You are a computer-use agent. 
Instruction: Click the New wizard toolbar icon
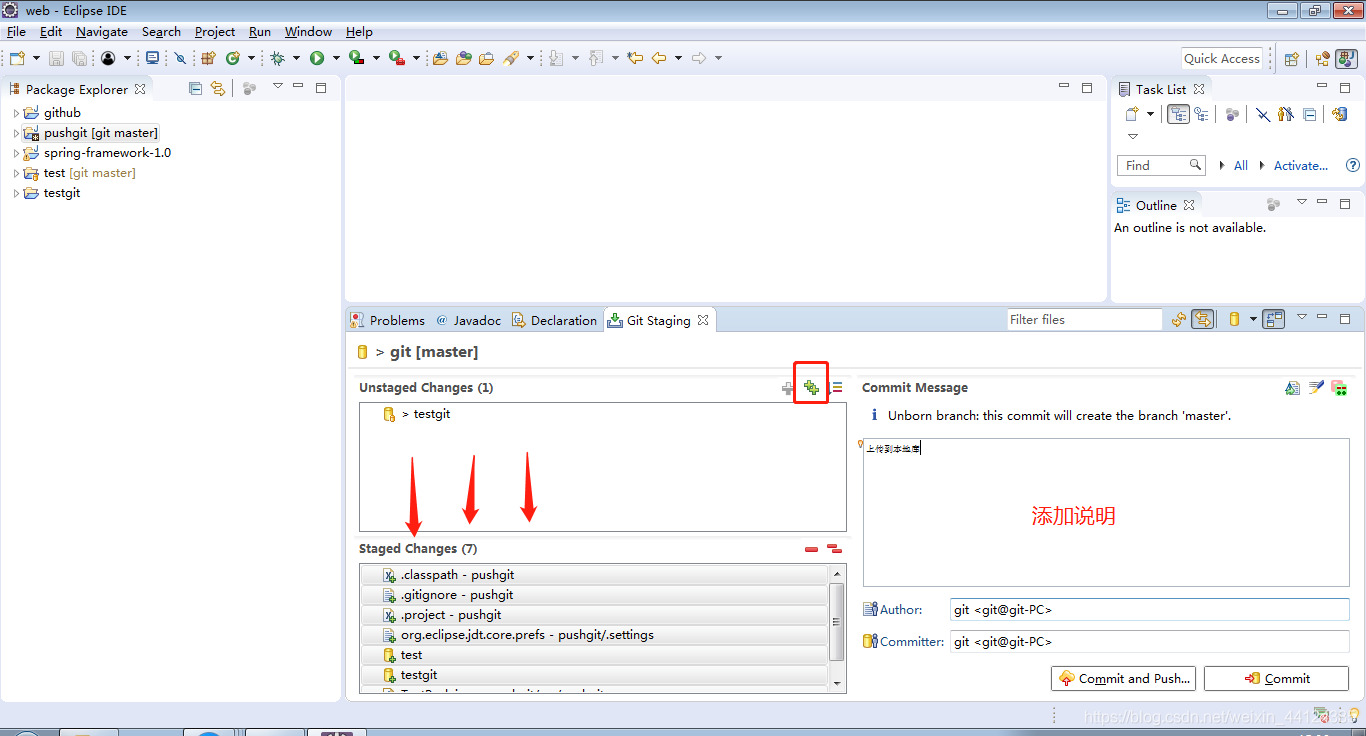coord(17,58)
